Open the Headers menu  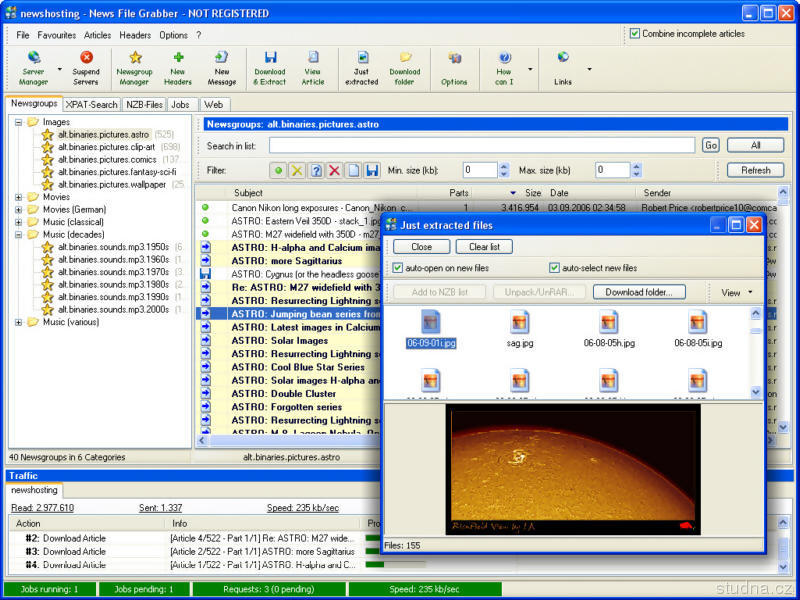[135, 35]
